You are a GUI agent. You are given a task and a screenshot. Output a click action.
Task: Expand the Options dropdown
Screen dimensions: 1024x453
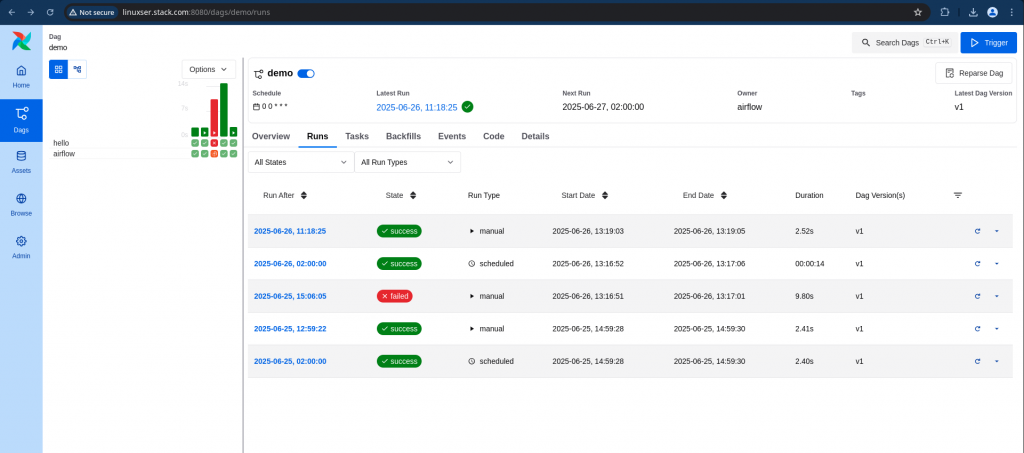point(208,69)
